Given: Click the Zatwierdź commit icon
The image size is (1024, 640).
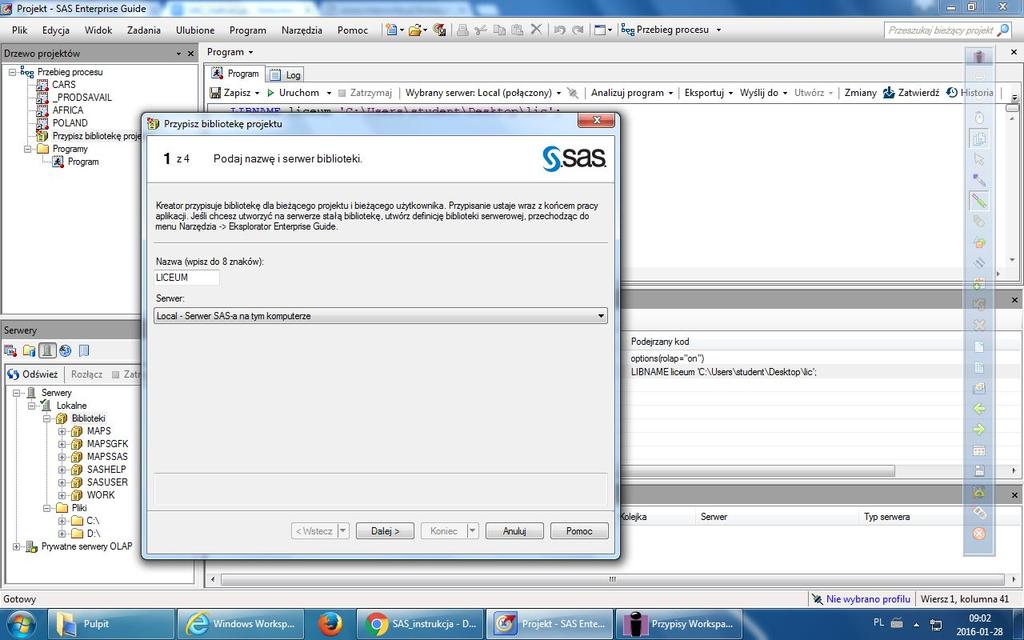Looking at the screenshot, I should click(889, 93).
